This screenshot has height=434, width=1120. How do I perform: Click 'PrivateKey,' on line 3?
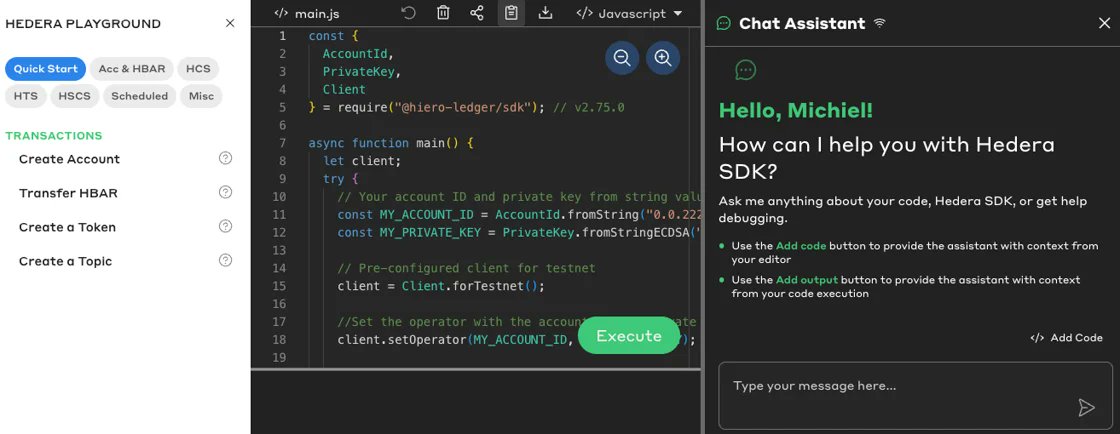coord(362,71)
